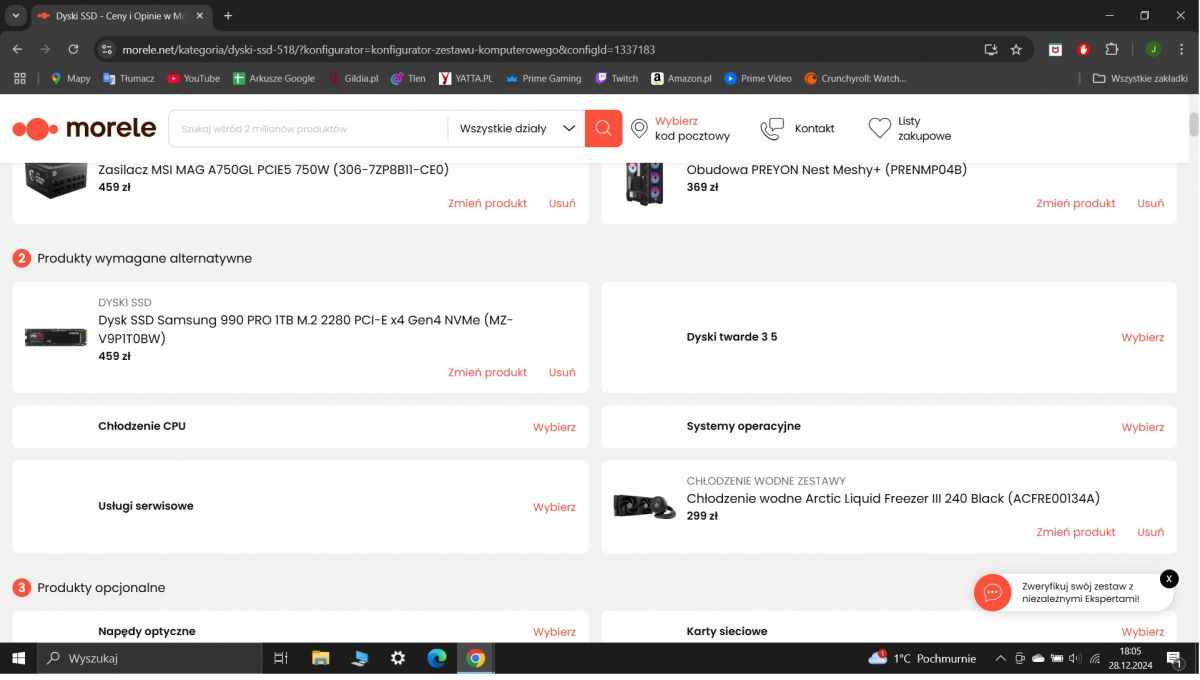This screenshot has height=680, width=1200.
Task: Open the Twitch bookmark
Action: pos(616,78)
